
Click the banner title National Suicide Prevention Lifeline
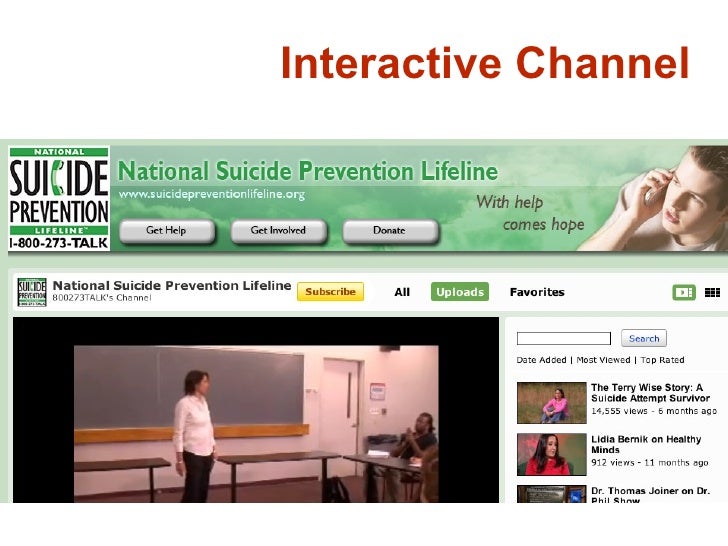(308, 171)
